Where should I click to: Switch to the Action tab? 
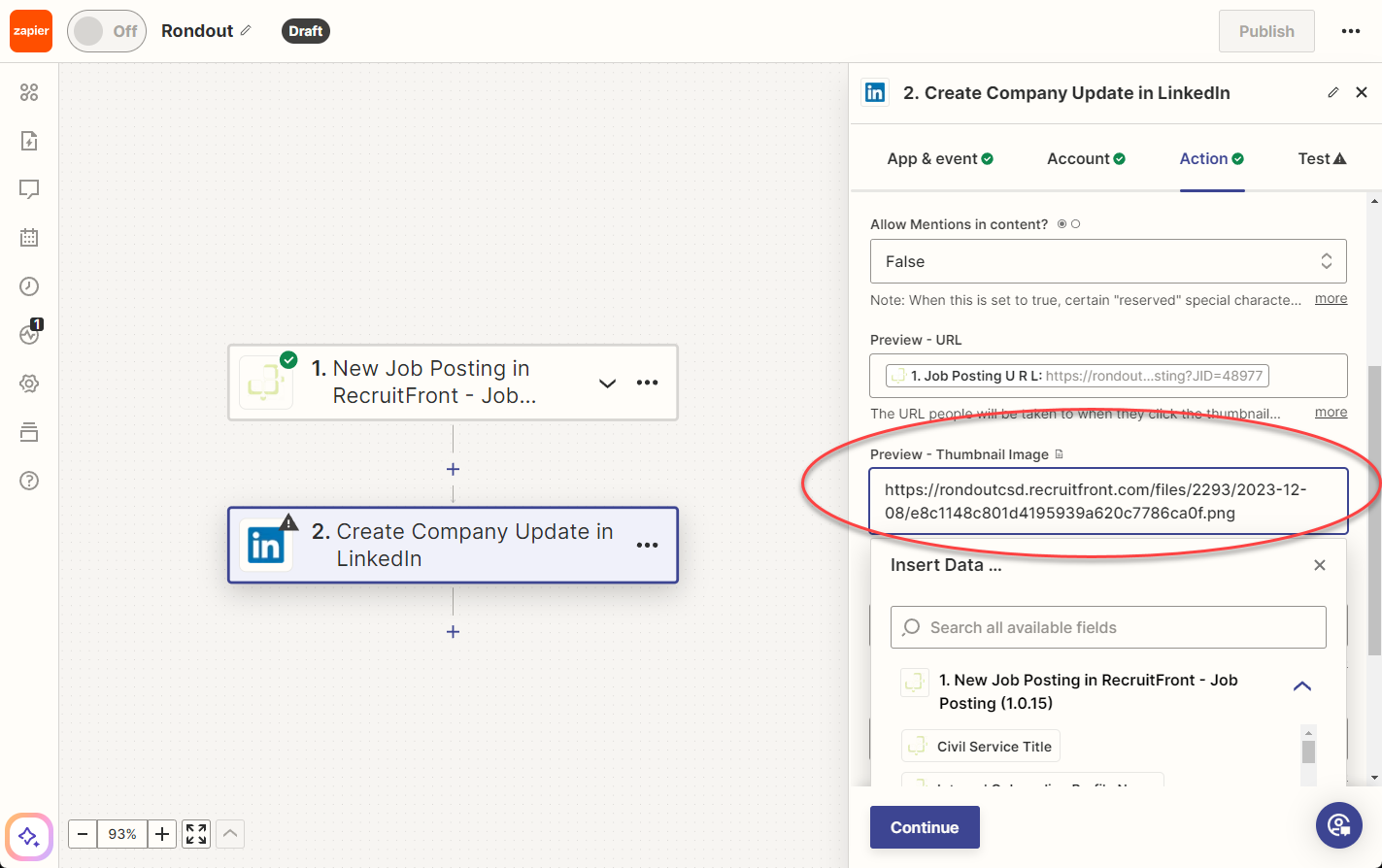point(1212,158)
